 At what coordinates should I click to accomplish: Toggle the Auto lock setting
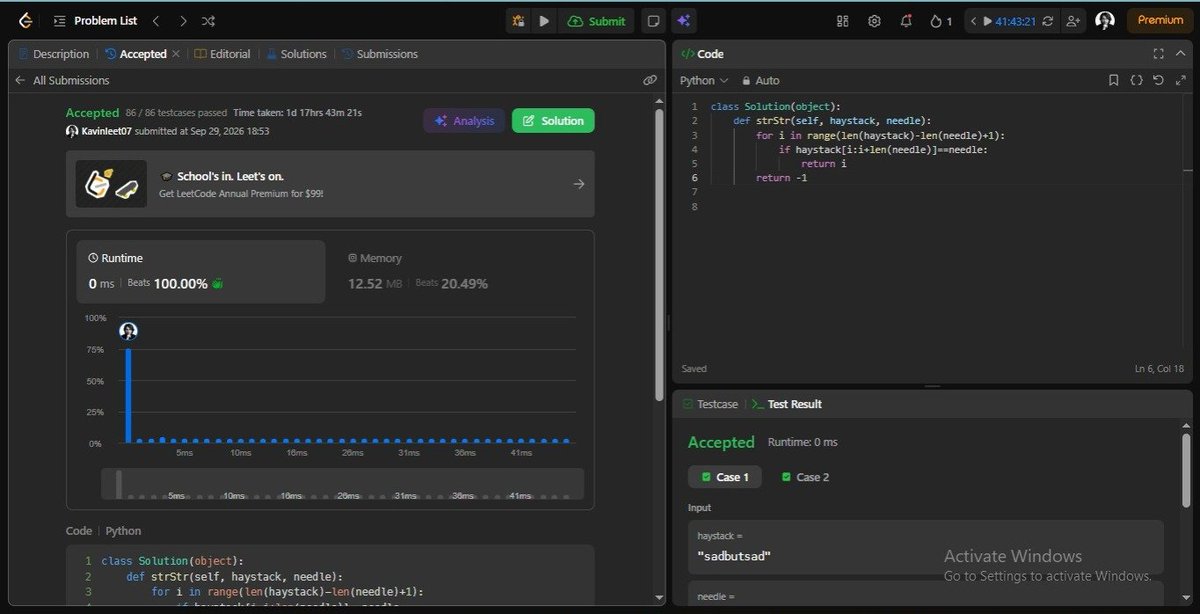[x=759, y=80]
